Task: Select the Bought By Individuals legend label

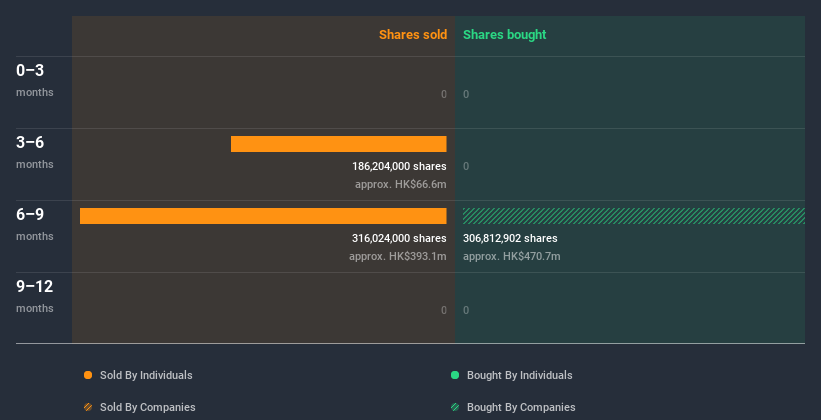Action: [519, 375]
